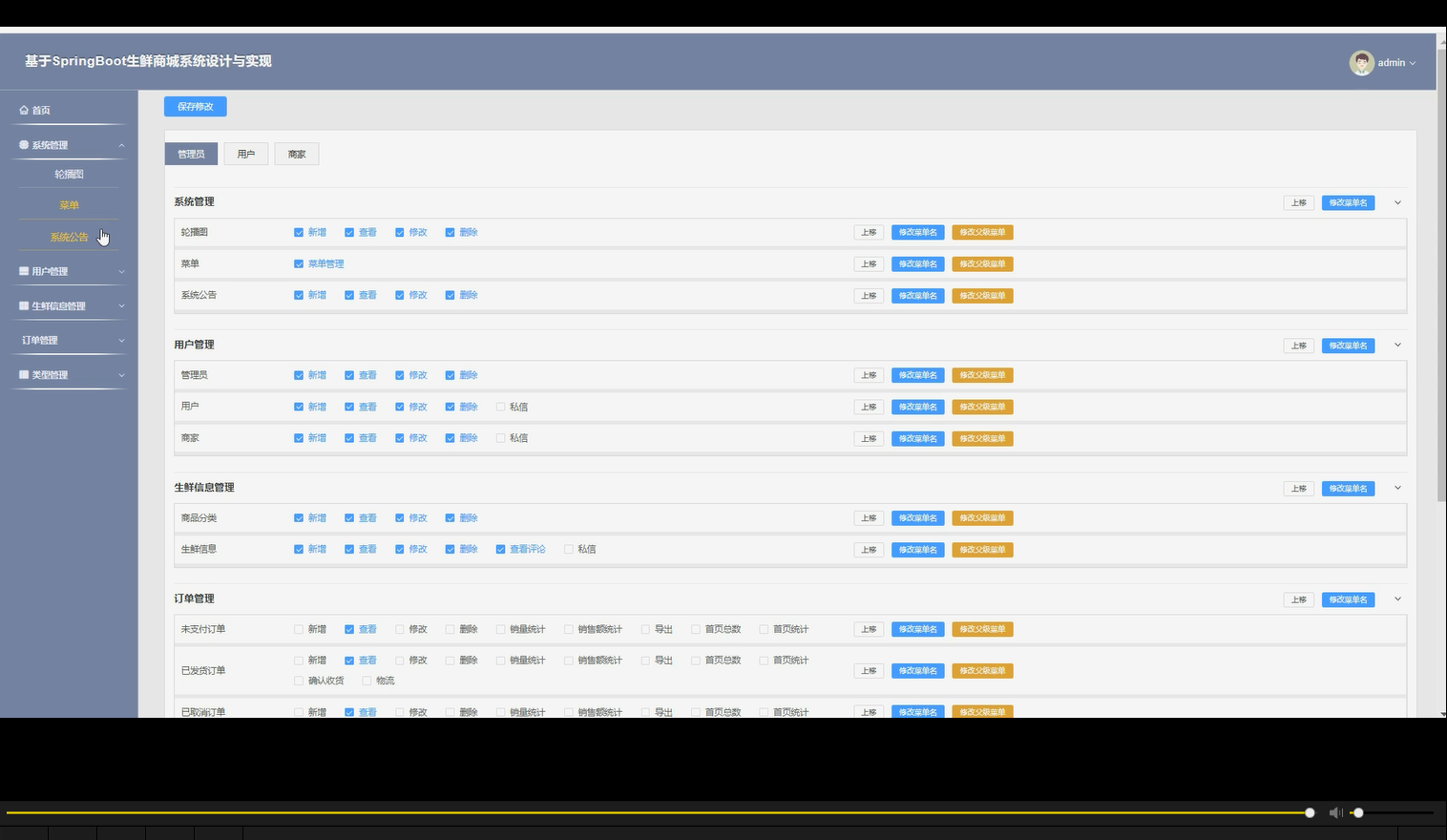Click the 已发货订单 row label
This screenshot has width=1447, height=840.
click(x=203, y=671)
